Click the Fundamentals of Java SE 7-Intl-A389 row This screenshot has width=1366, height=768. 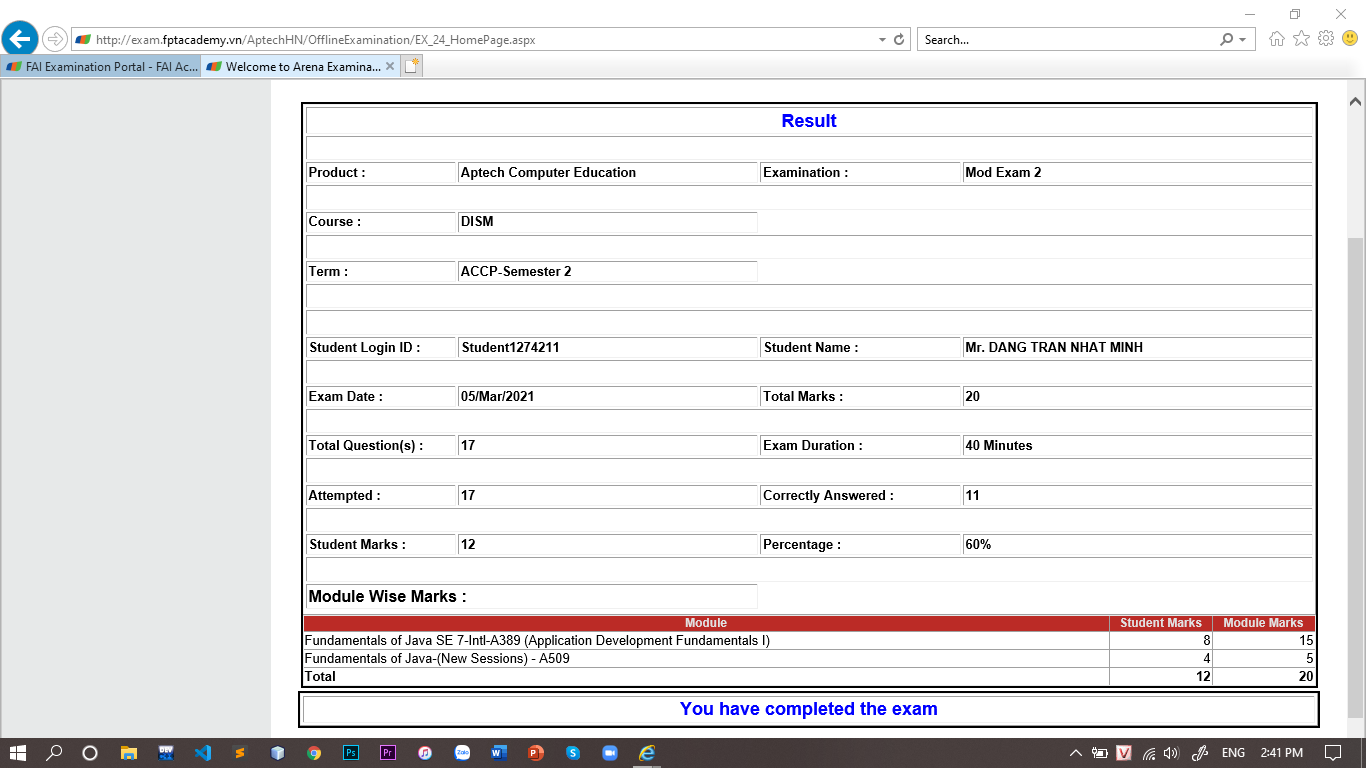[x=809, y=641]
